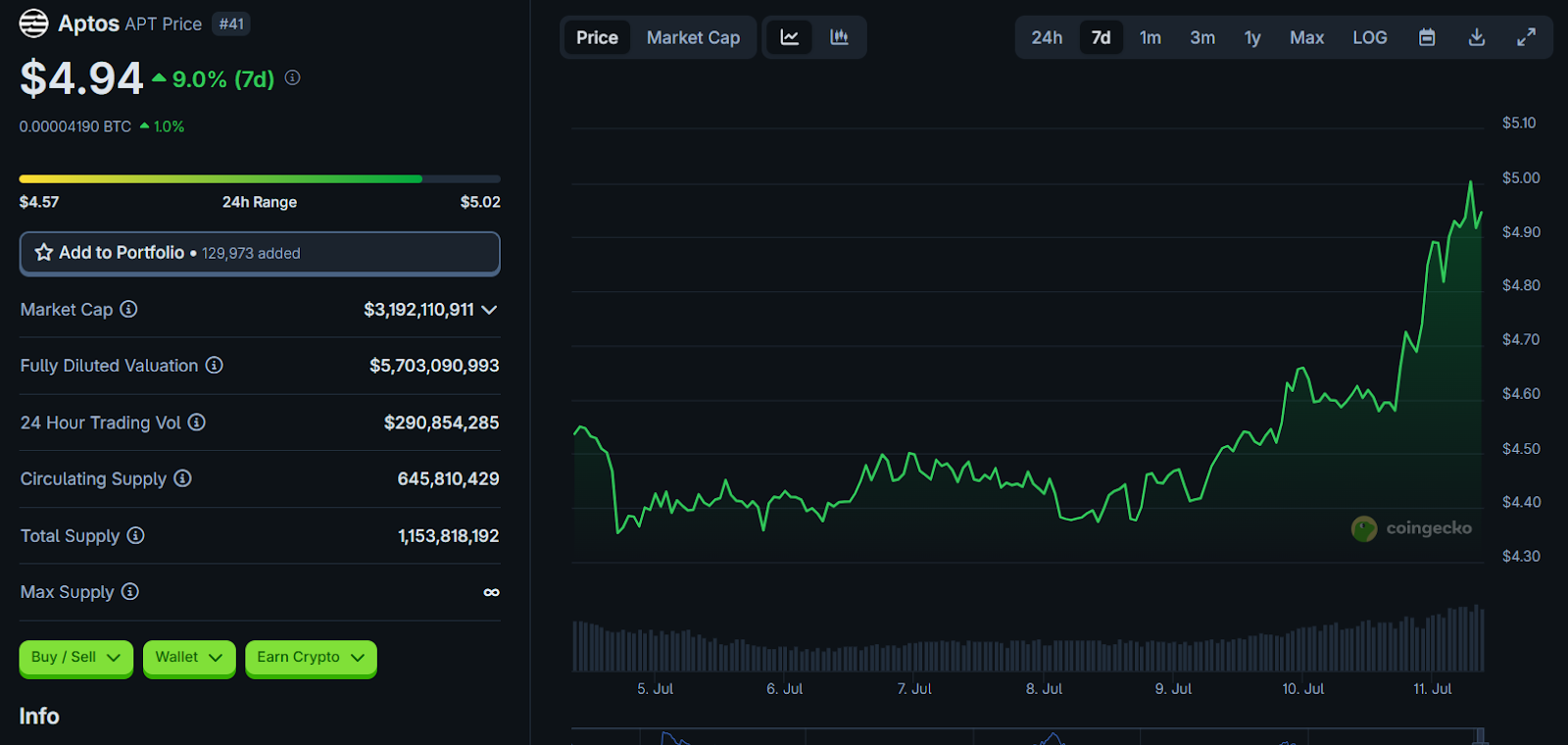Screen dimensions: 1568x745
Task: Click the $5.00 y-axis label
Action: [1521, 177]
